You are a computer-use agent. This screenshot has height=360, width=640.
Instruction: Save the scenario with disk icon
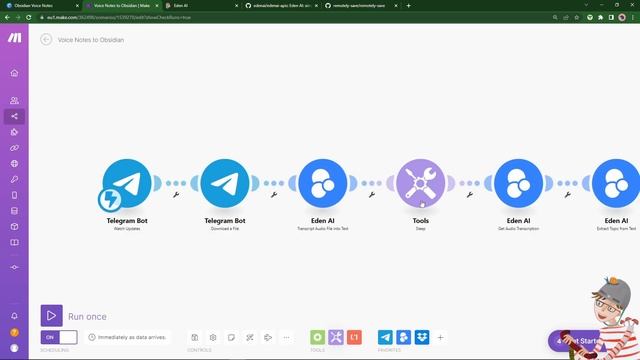(x=195, y=337)
